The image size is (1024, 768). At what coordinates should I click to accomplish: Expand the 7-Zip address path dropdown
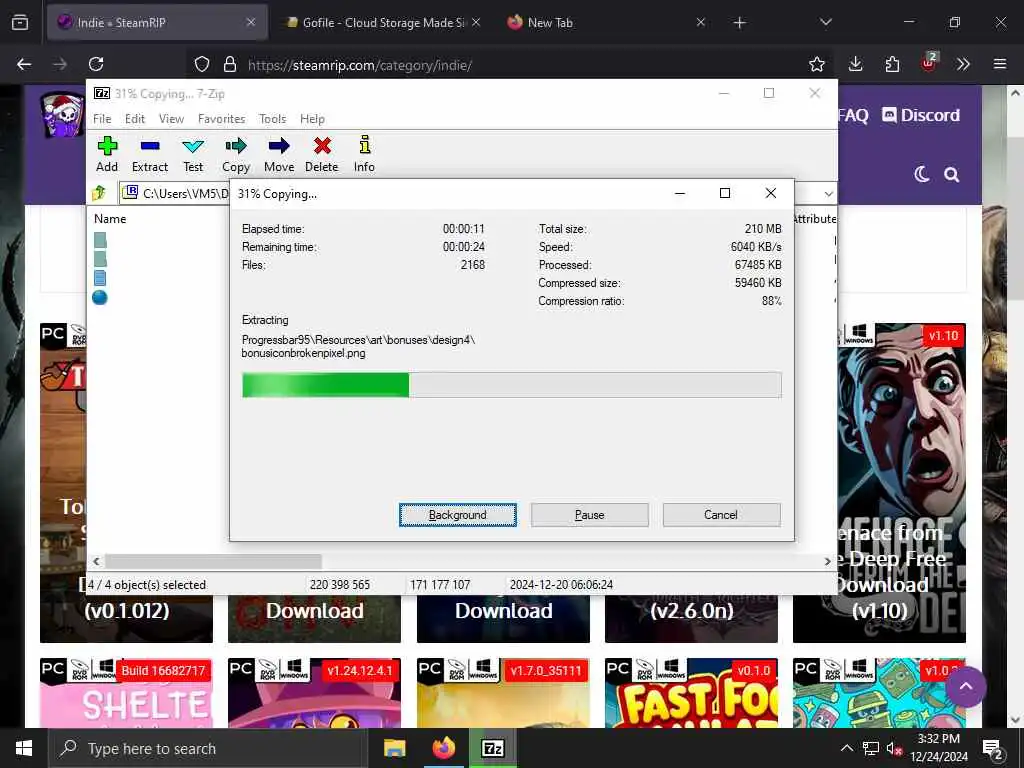tap(828, 194)
